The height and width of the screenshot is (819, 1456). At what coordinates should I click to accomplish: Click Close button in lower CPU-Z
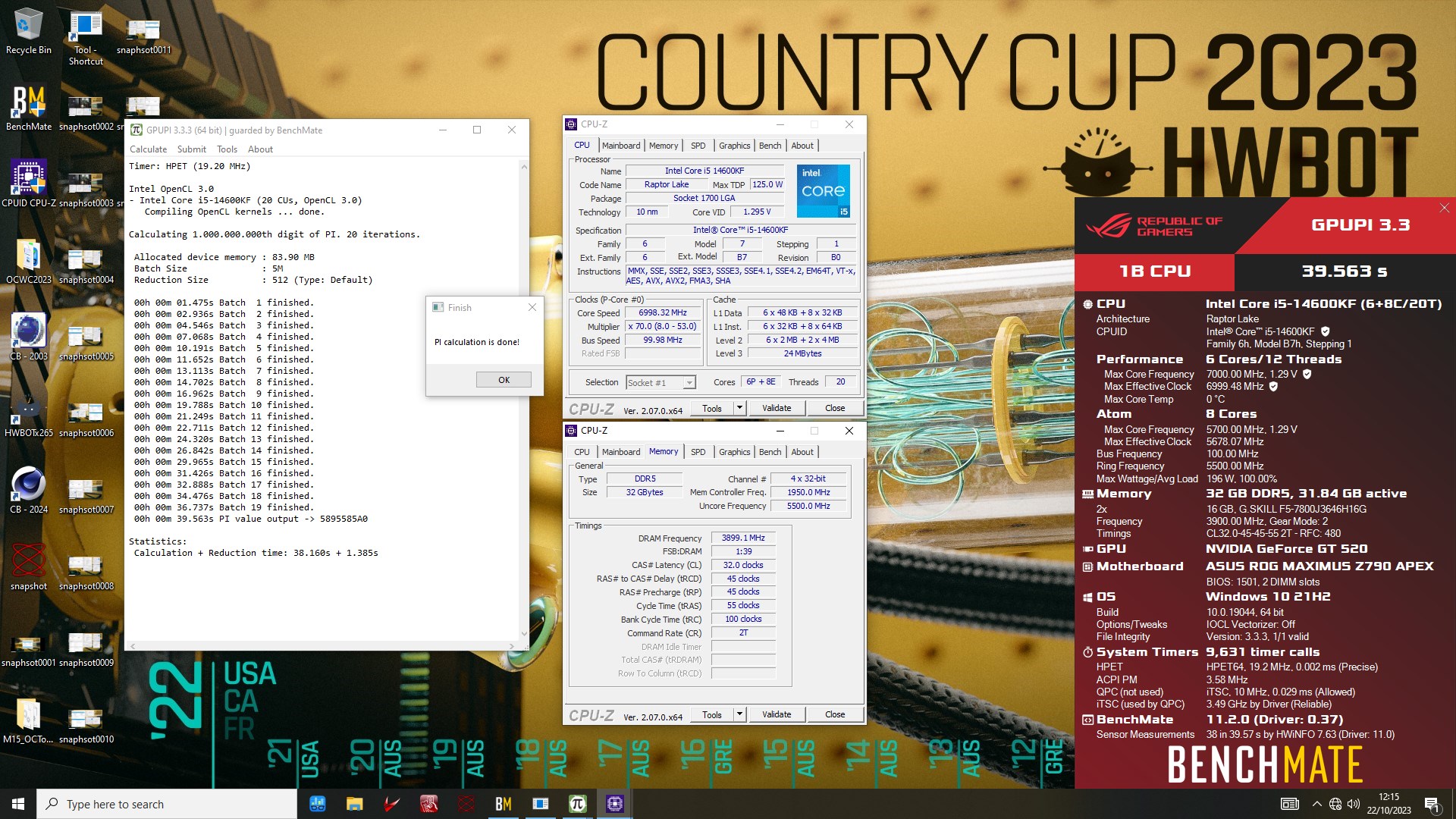click(835, 714)
